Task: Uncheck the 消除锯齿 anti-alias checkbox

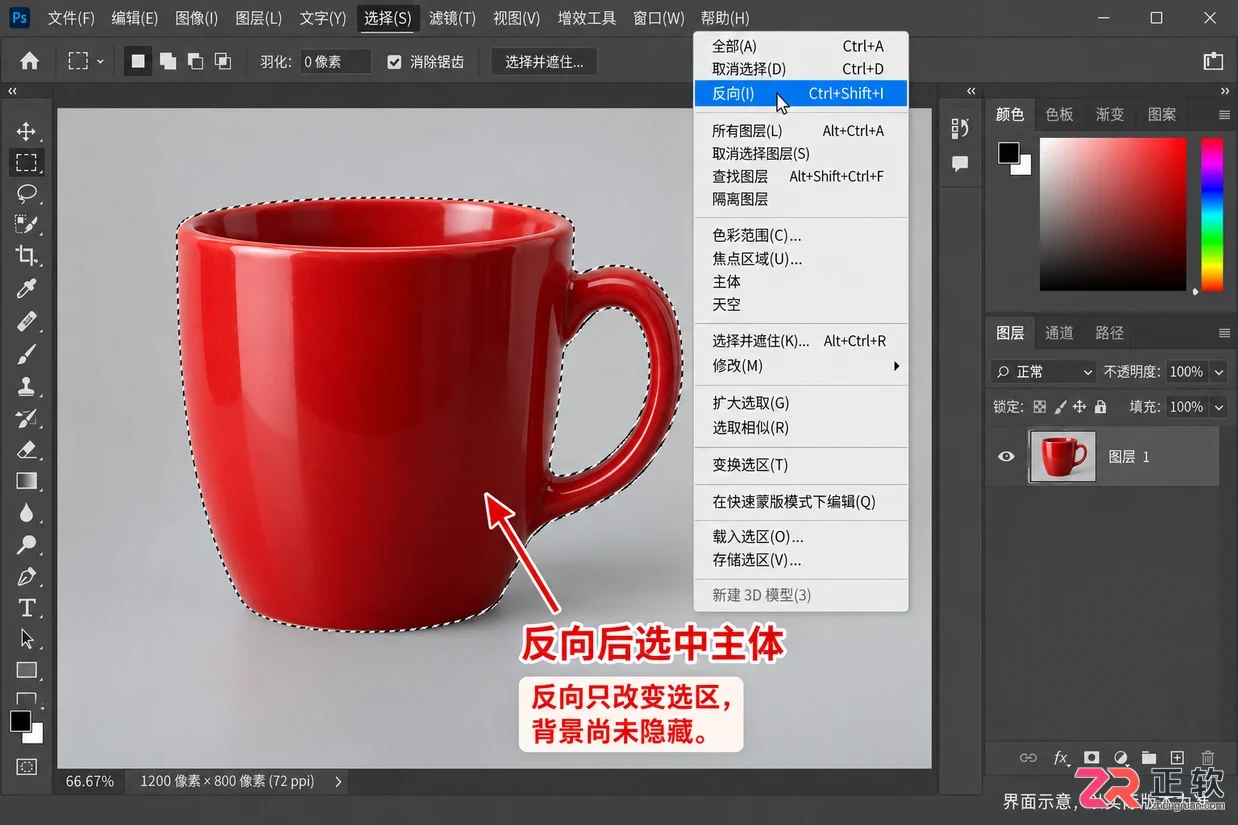Action: (395, 62)
